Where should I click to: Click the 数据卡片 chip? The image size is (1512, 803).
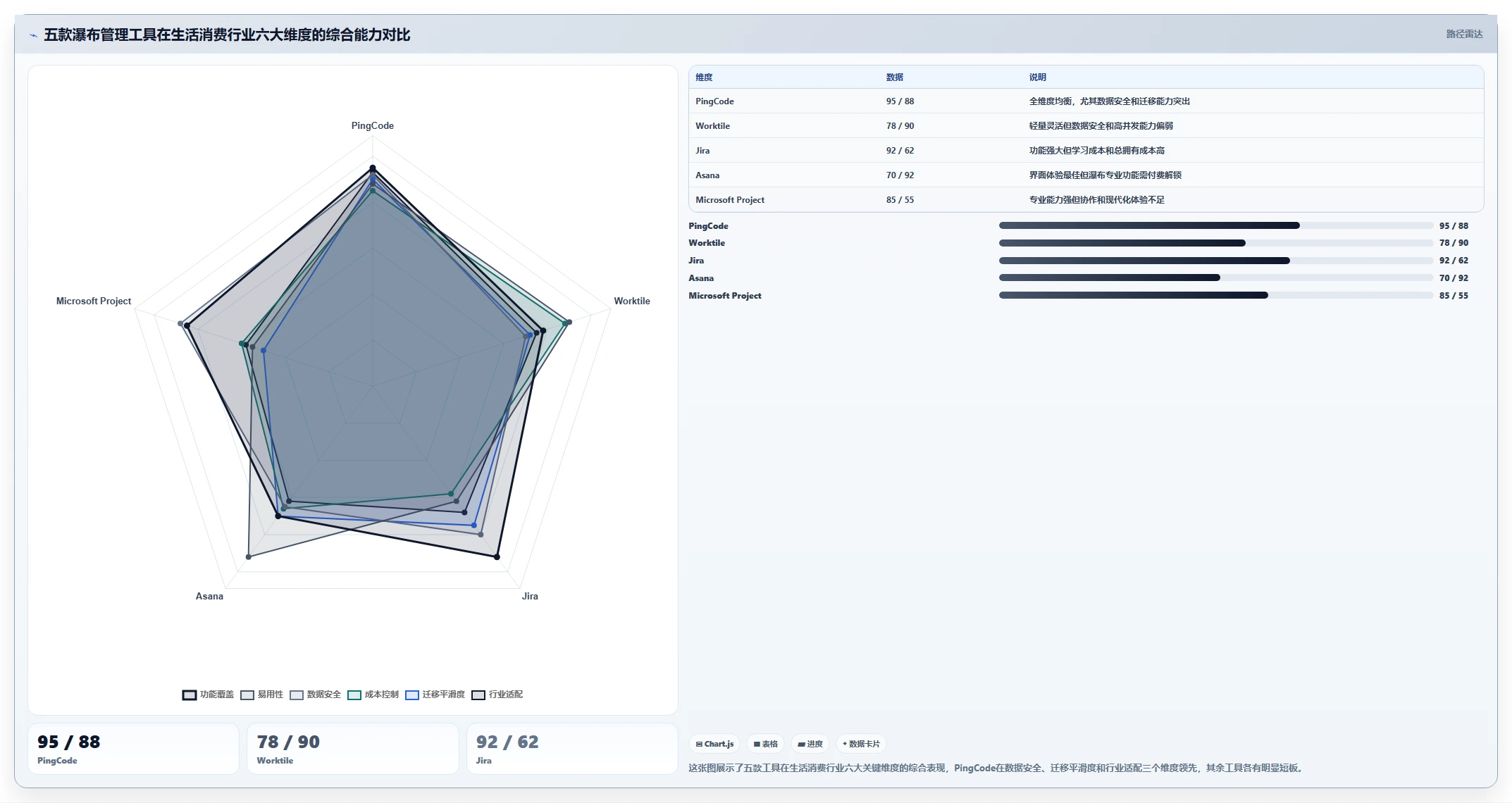click(861, 744)
